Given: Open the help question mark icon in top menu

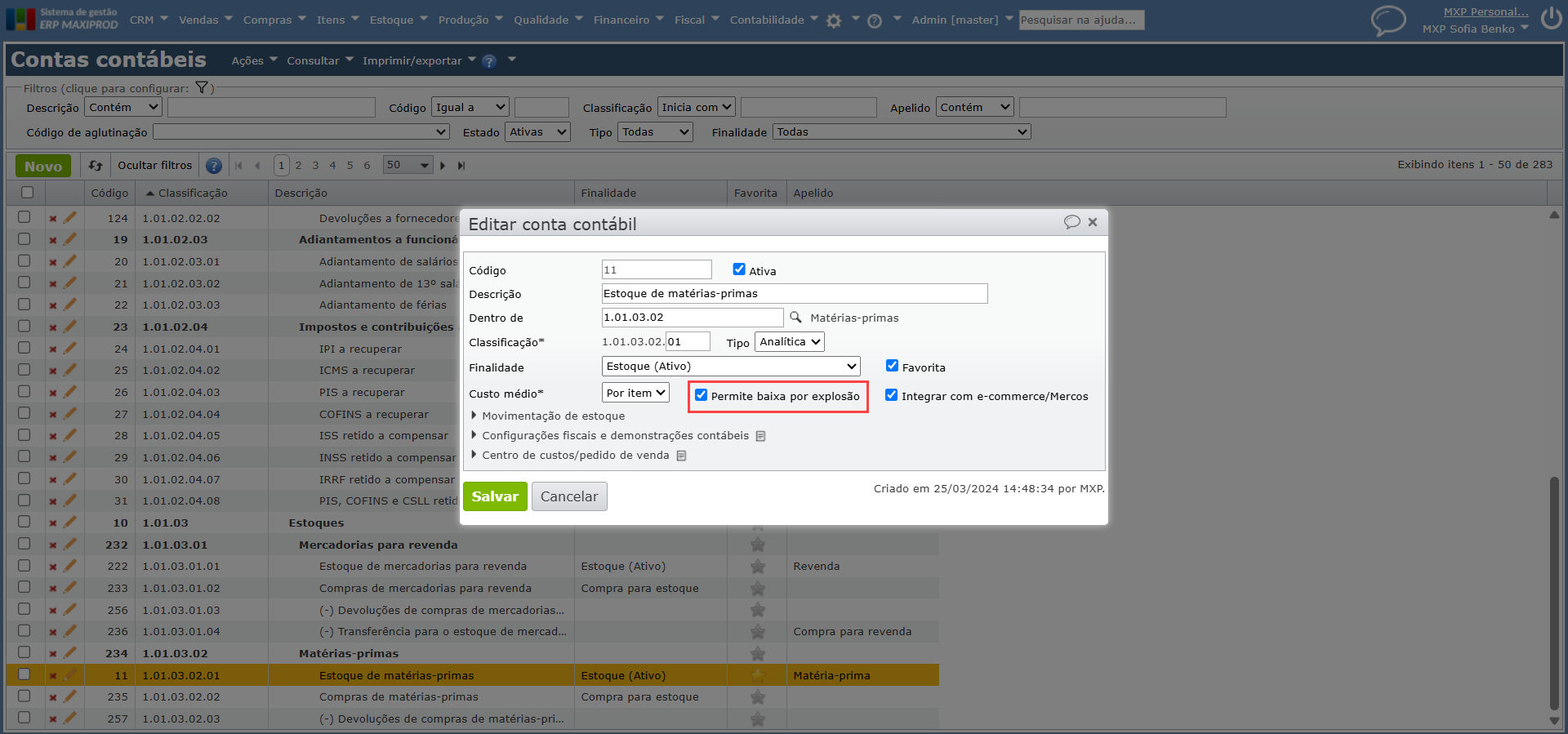Looking at the screenshot, I should pyautogui.click(x=875, y=20).
